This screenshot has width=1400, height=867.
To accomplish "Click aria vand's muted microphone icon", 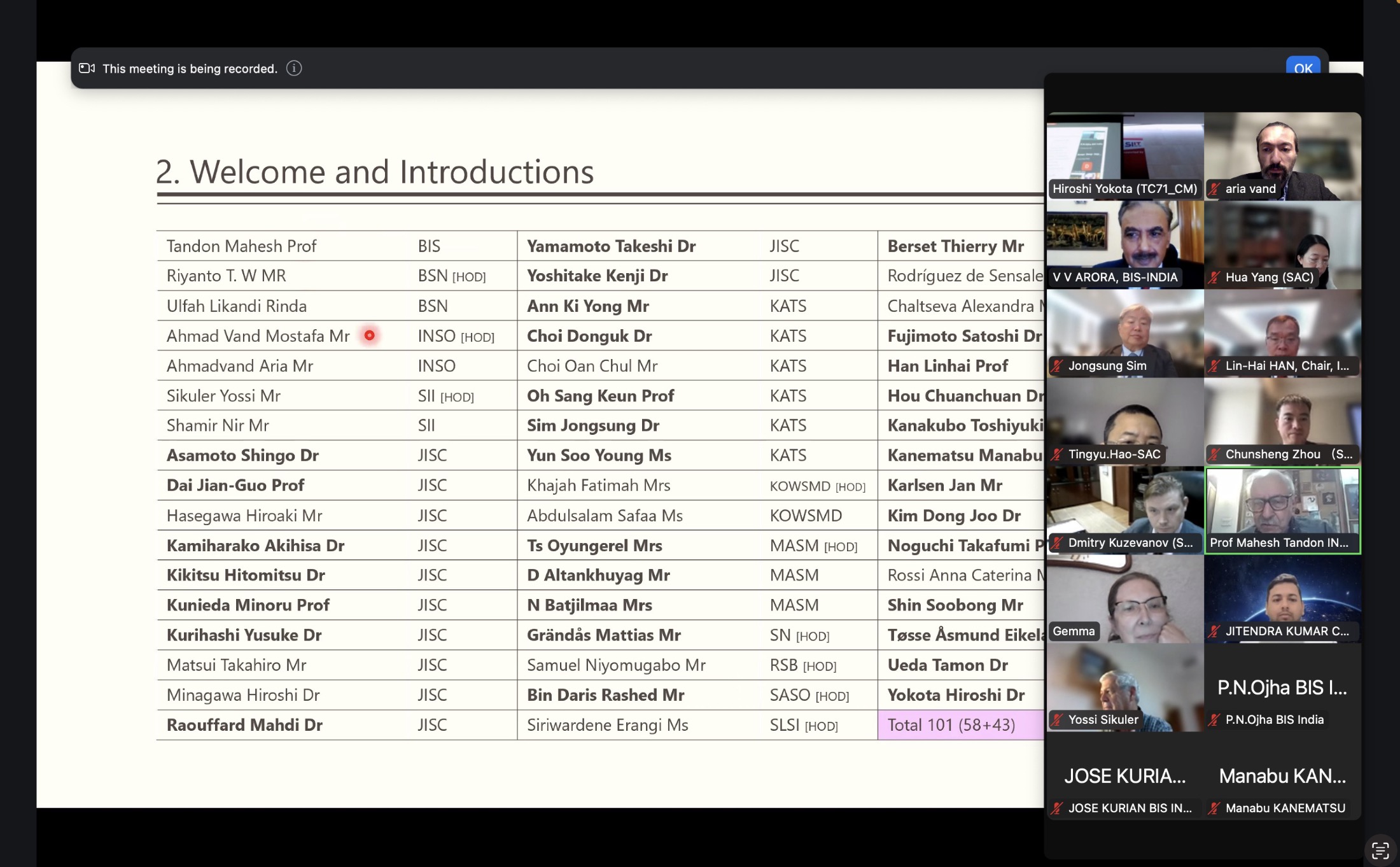I will 1215,188.
